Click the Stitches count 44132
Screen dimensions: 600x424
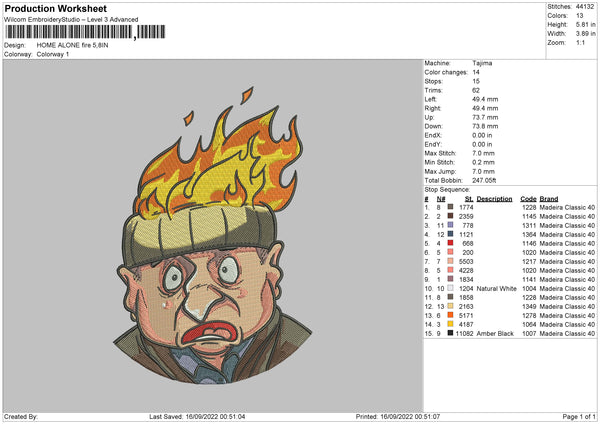tap(585, 7)
